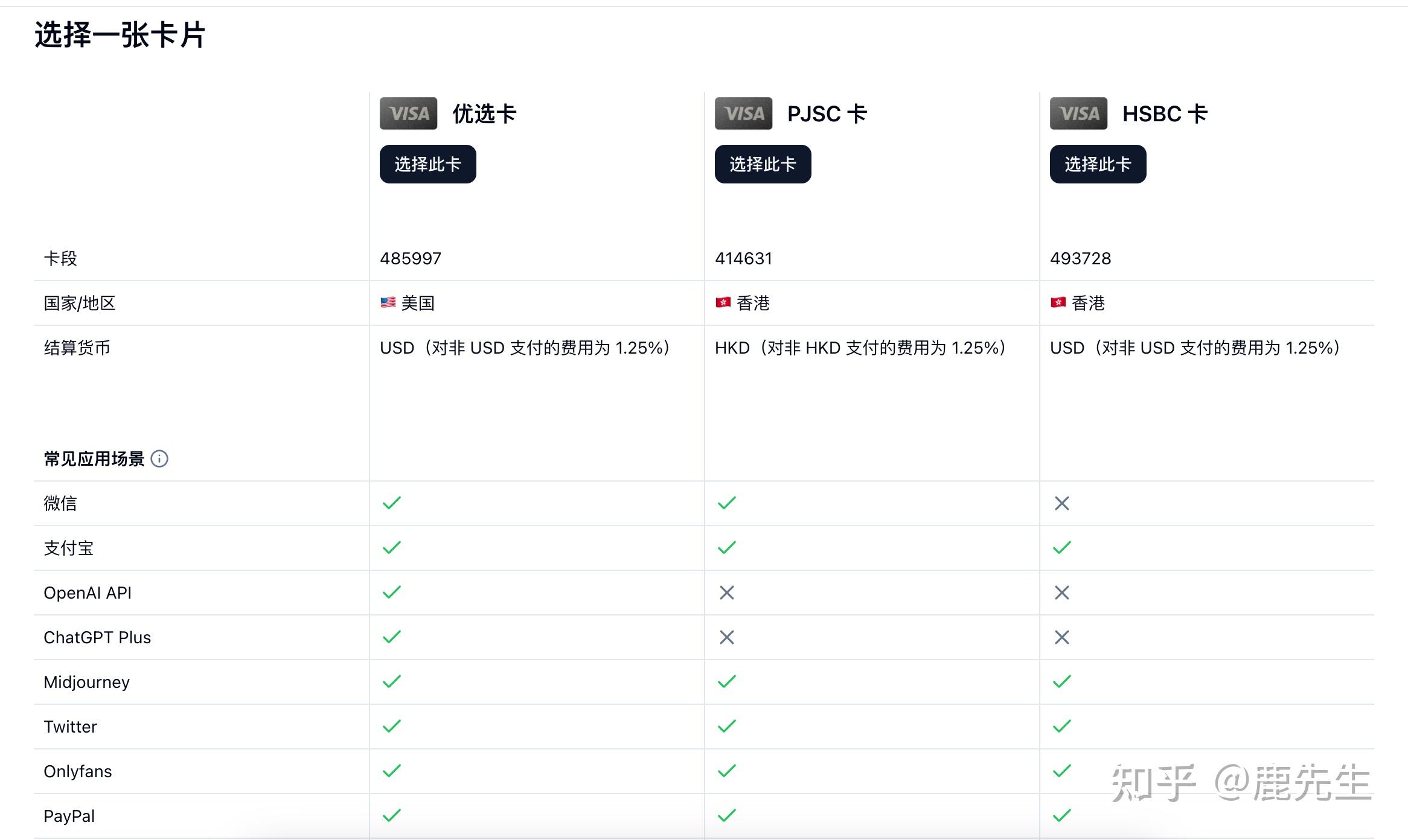The height and width of the screenshot is (840, 1408).
Task: Click the checkmark for ChatGPT Plus under 优选卡
Action: (x=392, y=637)
